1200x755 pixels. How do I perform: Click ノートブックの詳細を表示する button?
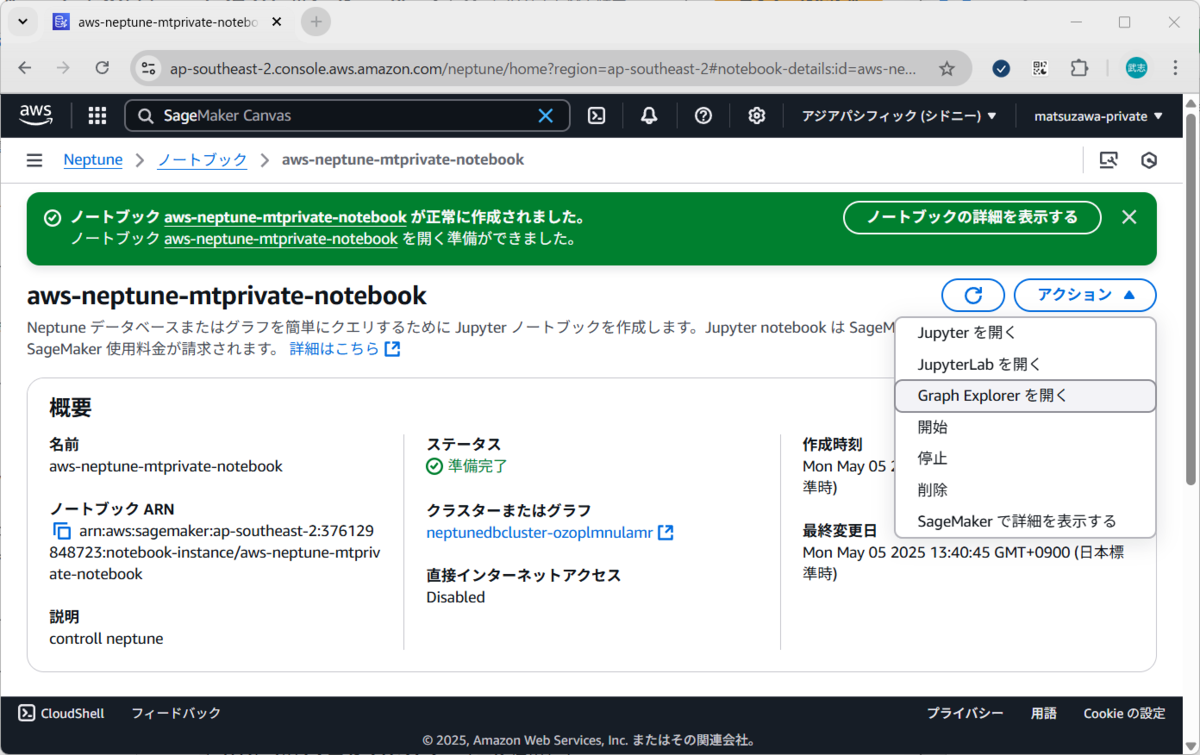pyautogui.click(x=972, y=217)
